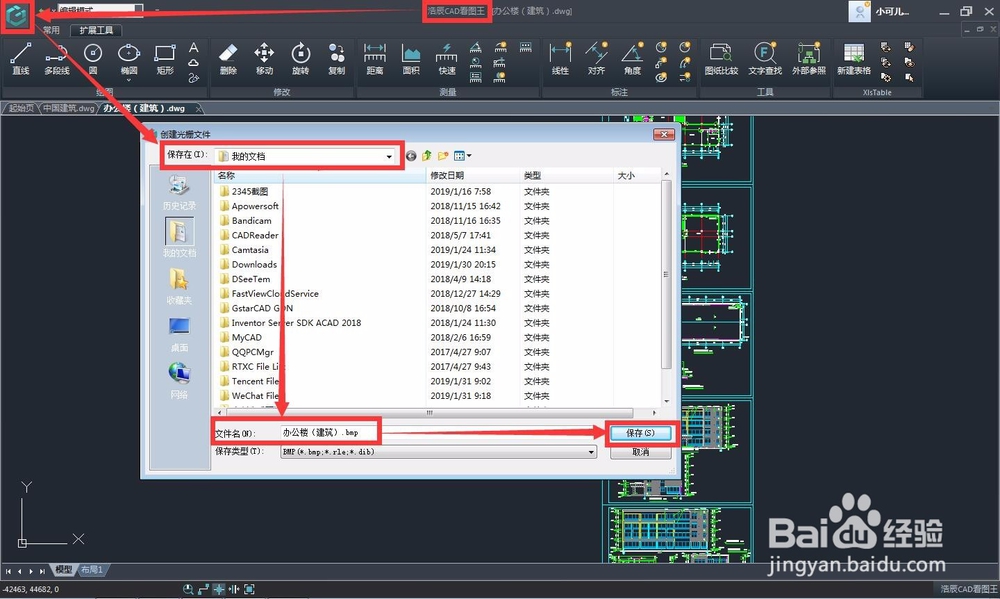Open 我的文档 in dialog sidebar
This screenshot has width=1000, height=599.
click(179, 237)
